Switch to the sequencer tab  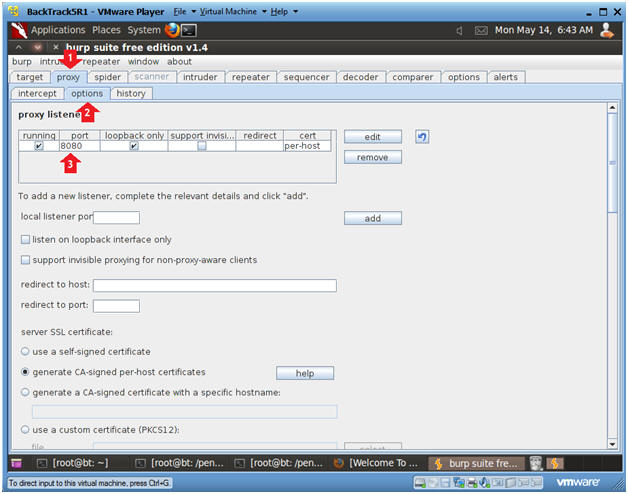[306, 77]
